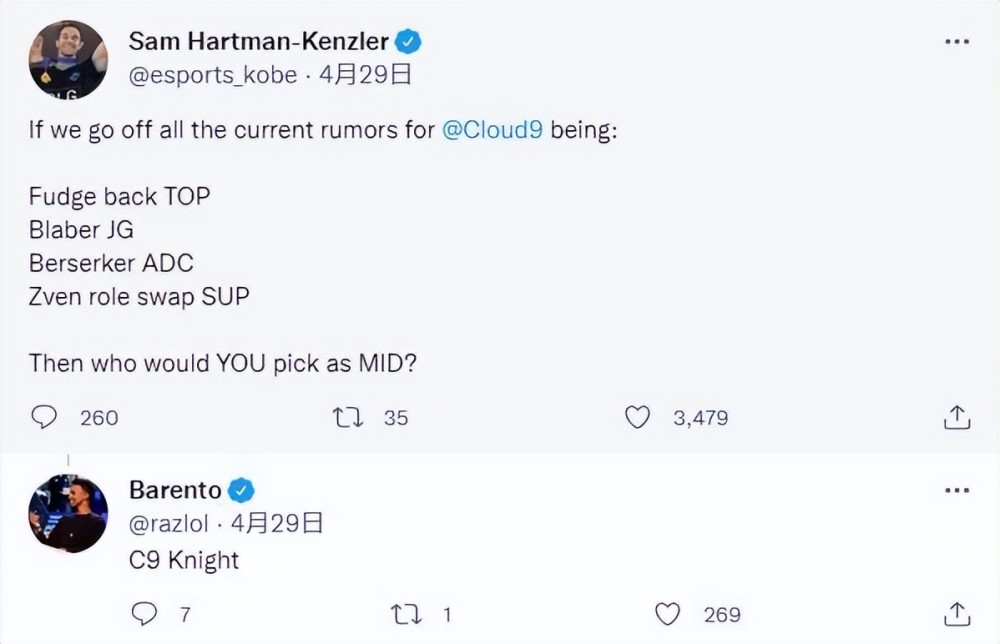The image size is (1000, 644).
Task: Visit the @esports_kobe handle
Action: pyautogui.click(x=213, y=75)
